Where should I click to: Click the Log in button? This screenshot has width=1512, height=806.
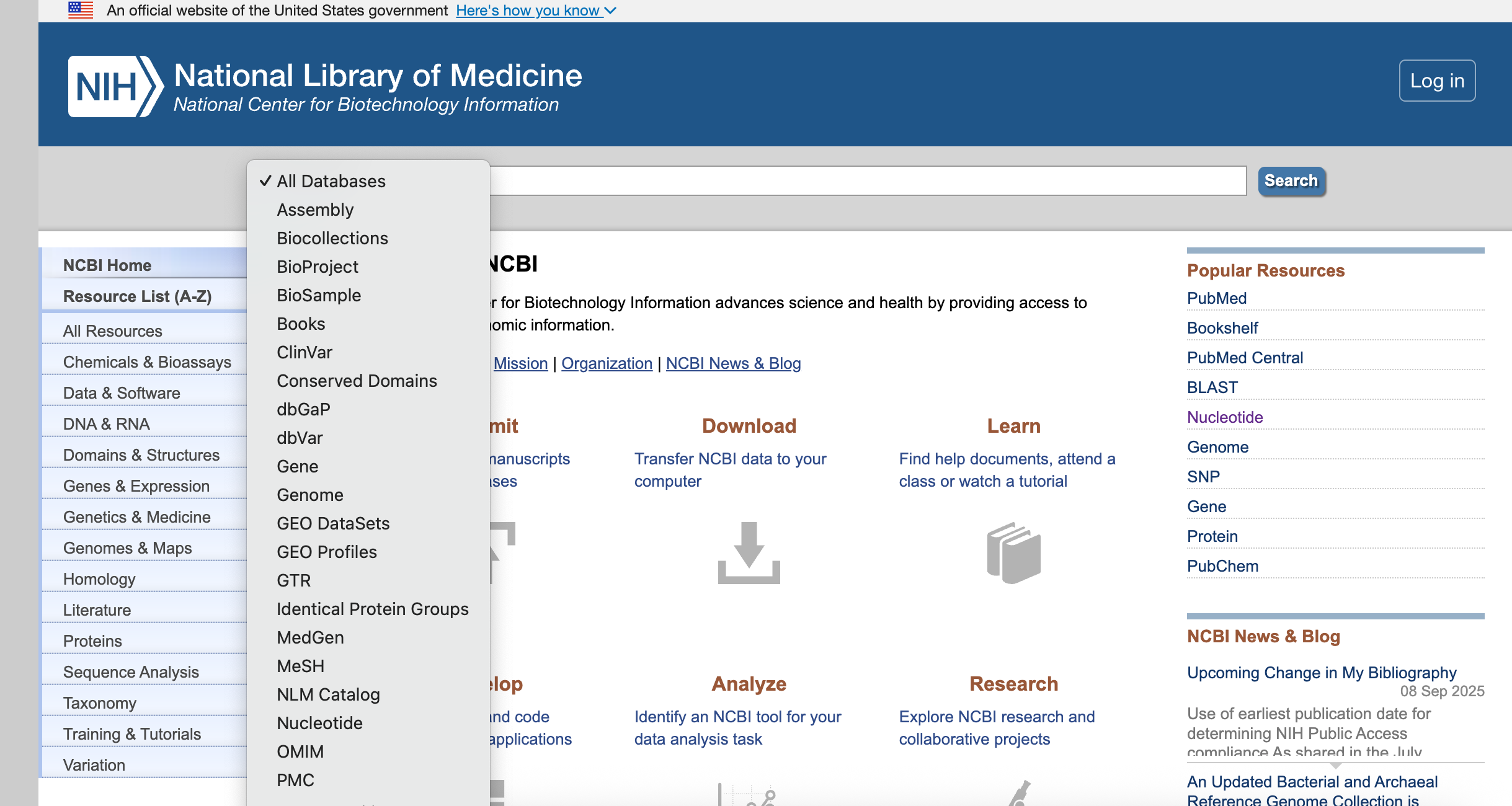pyautogui.click(x=1437, y=79)
